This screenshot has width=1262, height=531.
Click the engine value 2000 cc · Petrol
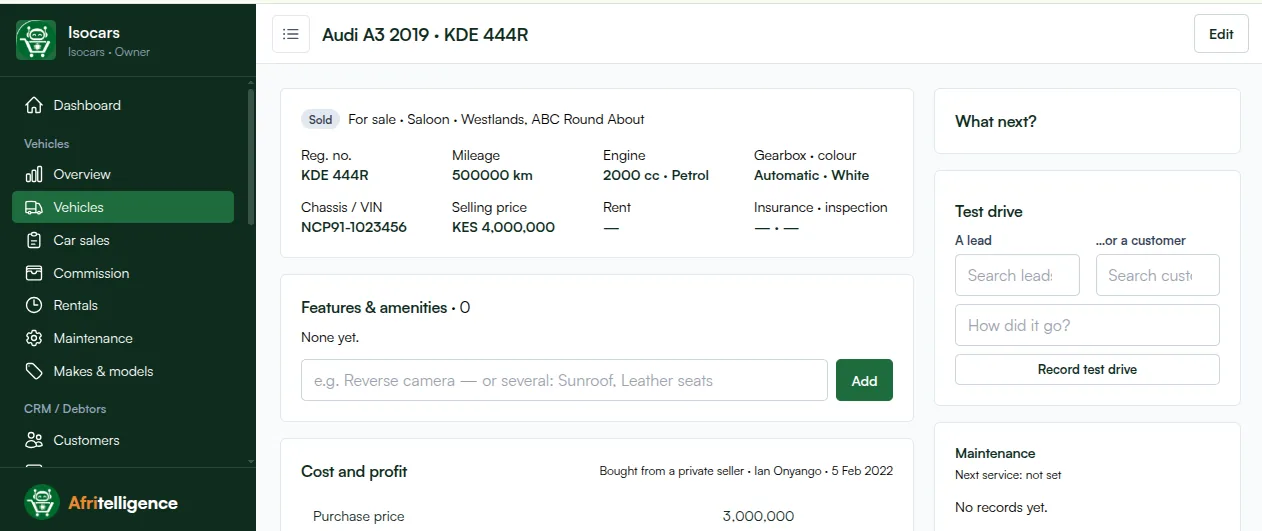656,175
